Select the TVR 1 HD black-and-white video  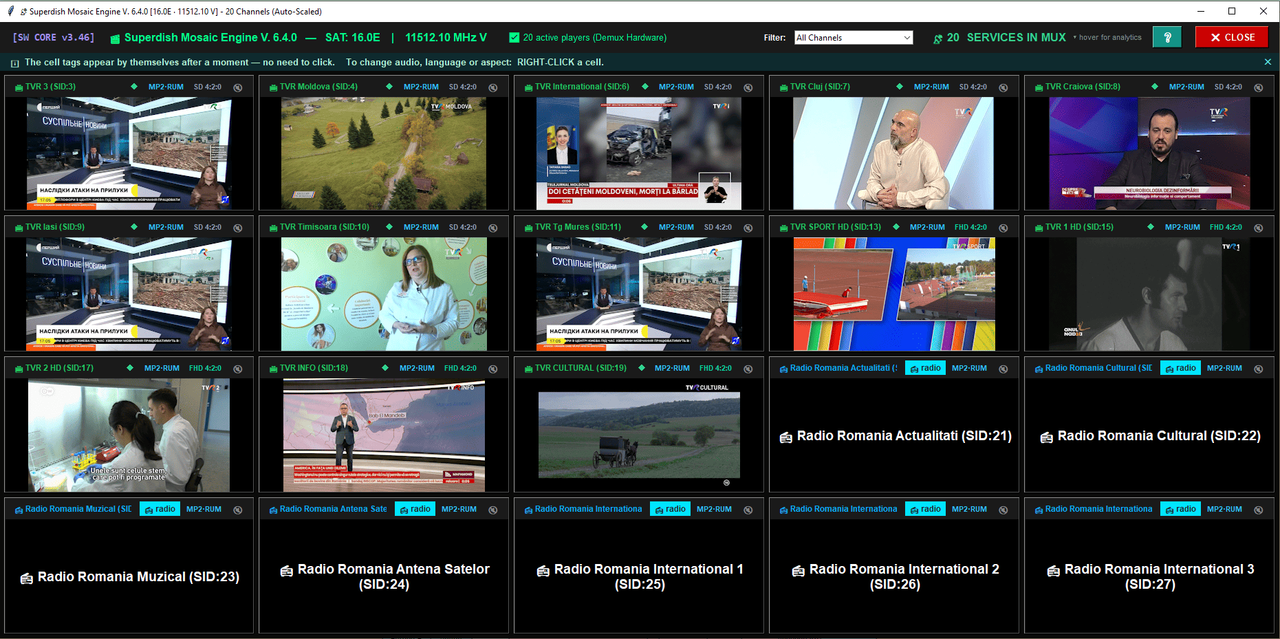point(1149,294)
